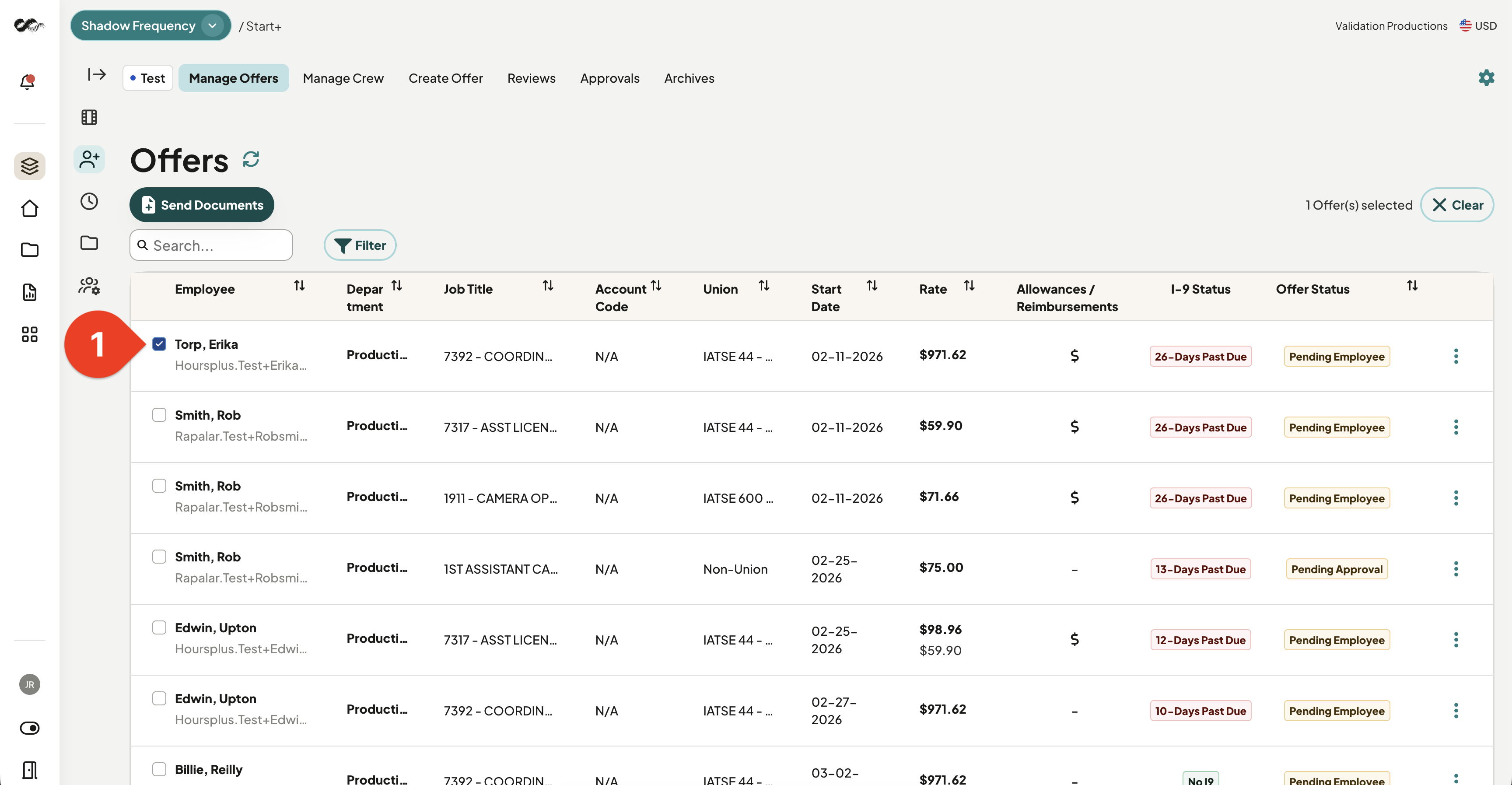Open the Approvals tab
Viewport: 1512px width, 785px height.
point(610,78)
